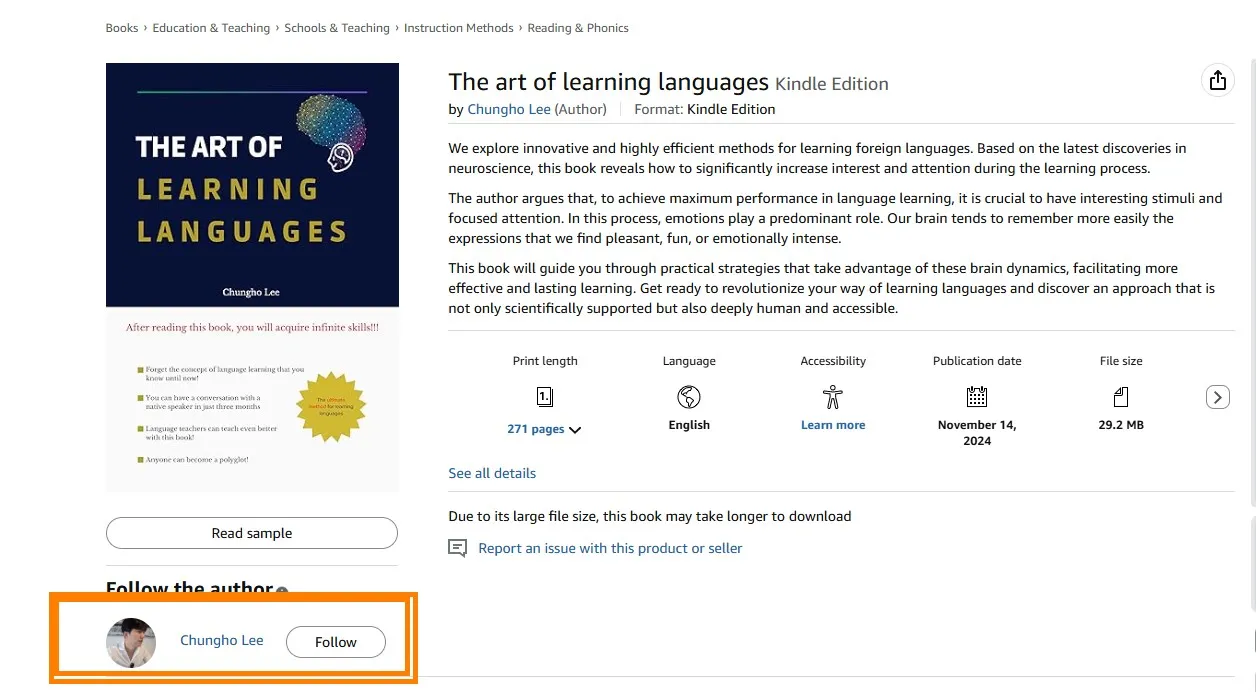The image size is (1256, 692).
Task: Click the share icon at top right
Action: [1217, 81]
